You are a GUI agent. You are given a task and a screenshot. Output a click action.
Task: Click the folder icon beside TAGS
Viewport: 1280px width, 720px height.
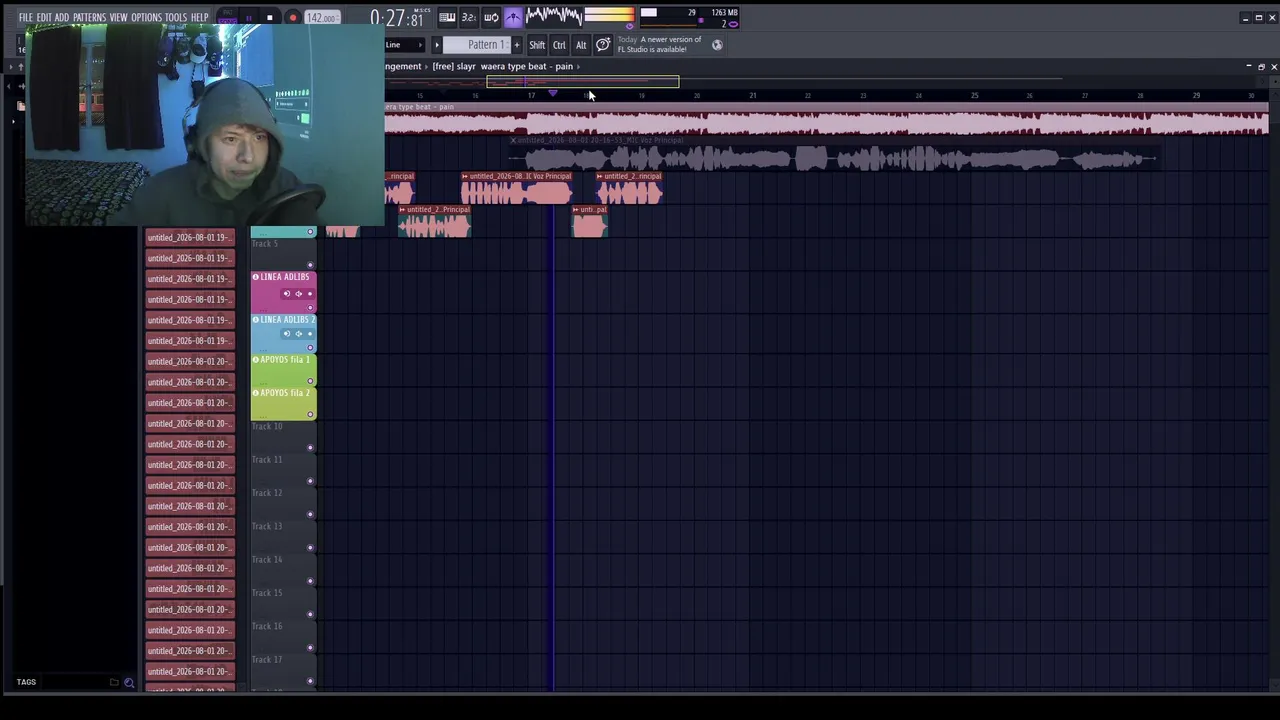(114, 682)
